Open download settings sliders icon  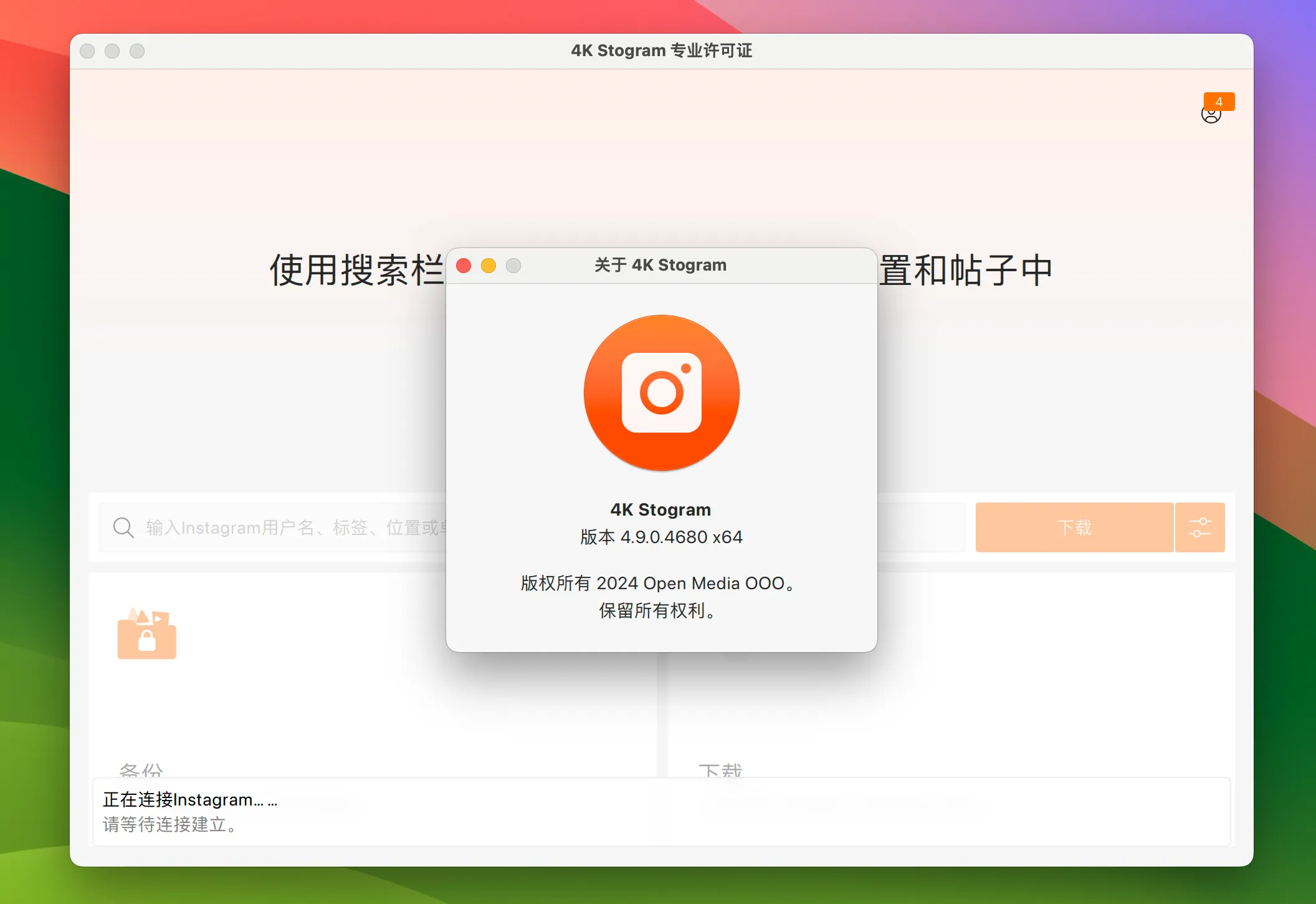pyautogui.click(x=1200, y=527)
